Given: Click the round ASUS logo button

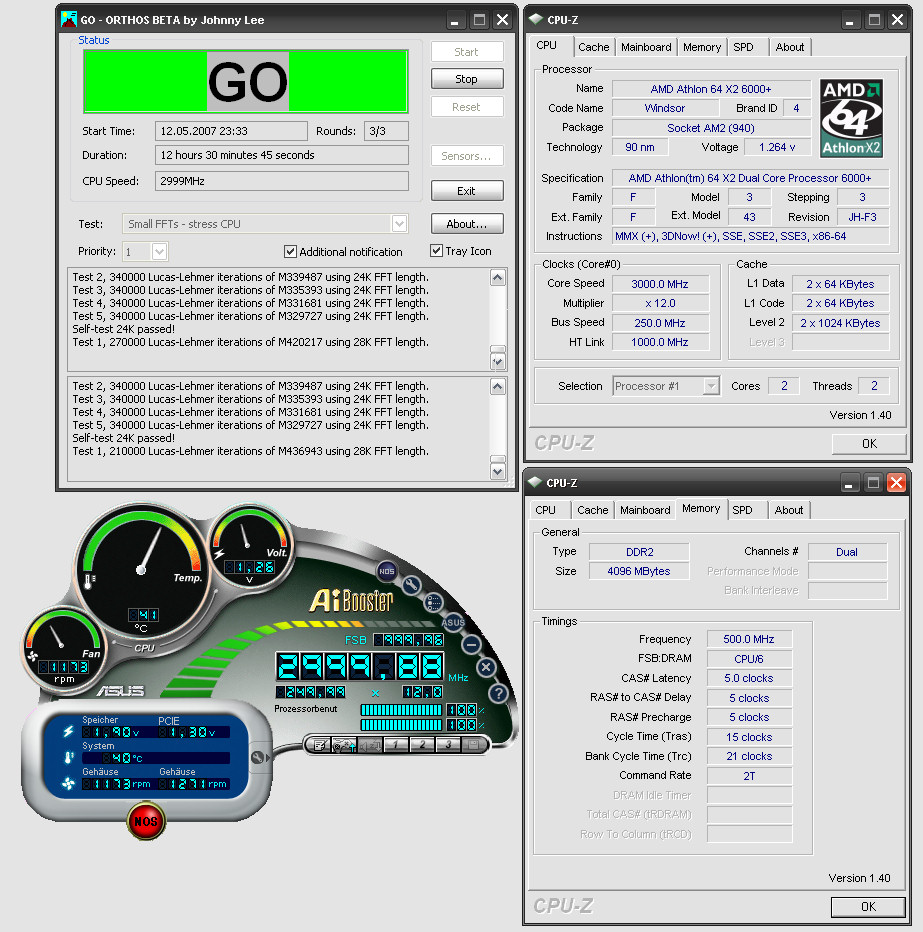Looking at the screenshot, I should [453, 623].
